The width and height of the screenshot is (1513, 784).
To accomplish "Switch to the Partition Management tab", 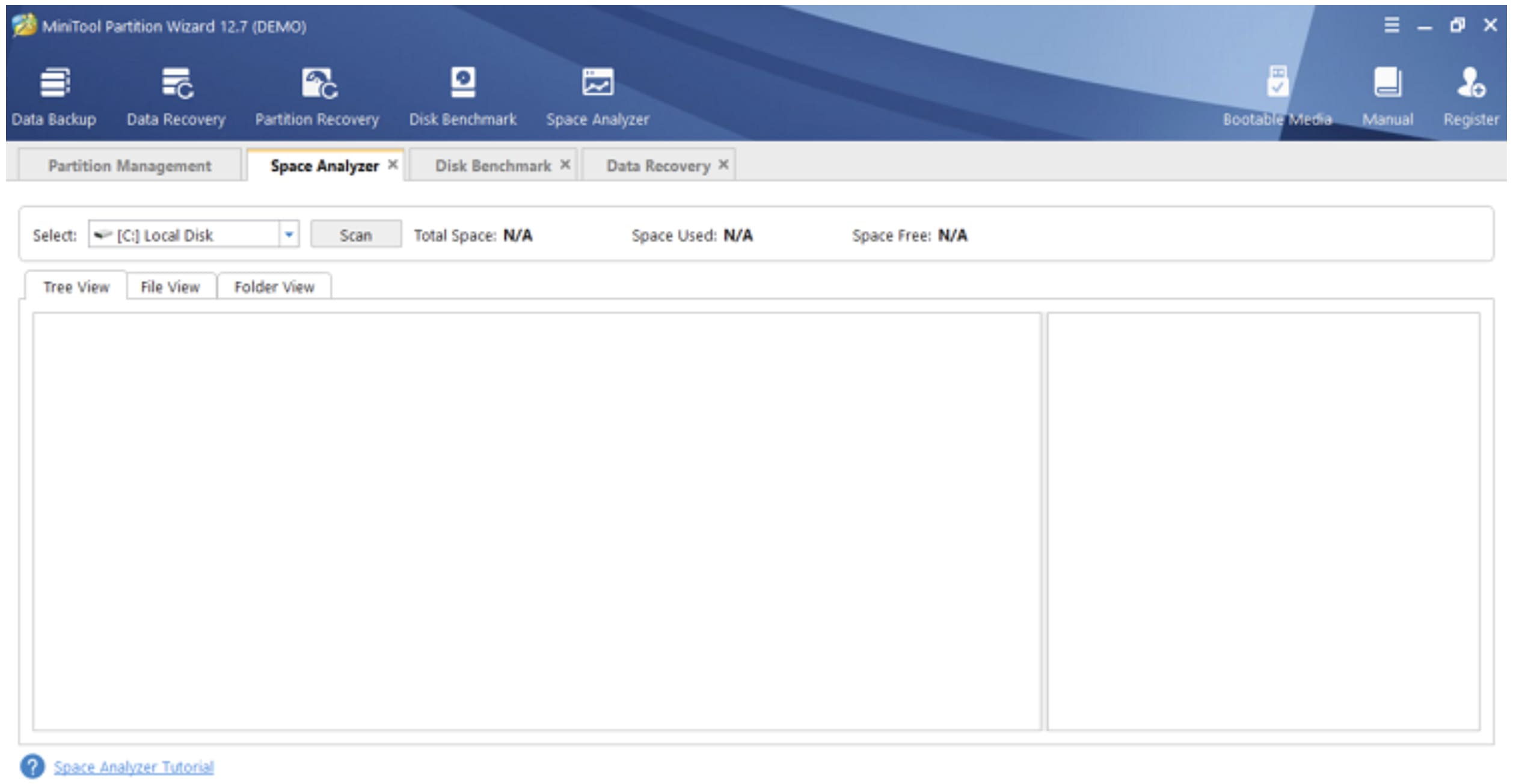I will tap(129, 165).
